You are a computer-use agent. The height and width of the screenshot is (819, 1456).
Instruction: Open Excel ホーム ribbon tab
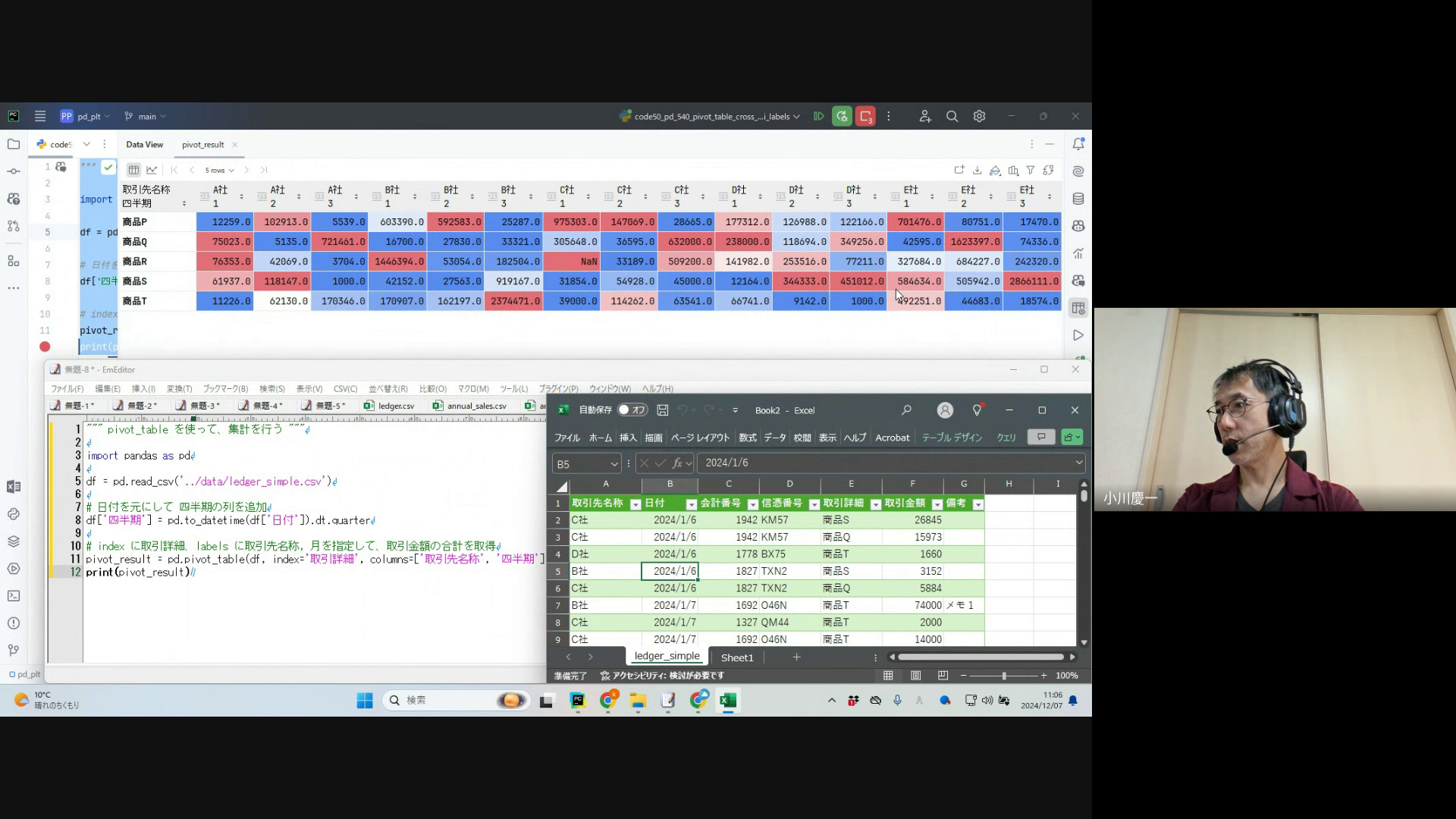pyautogui.click(x=600, y=438)
